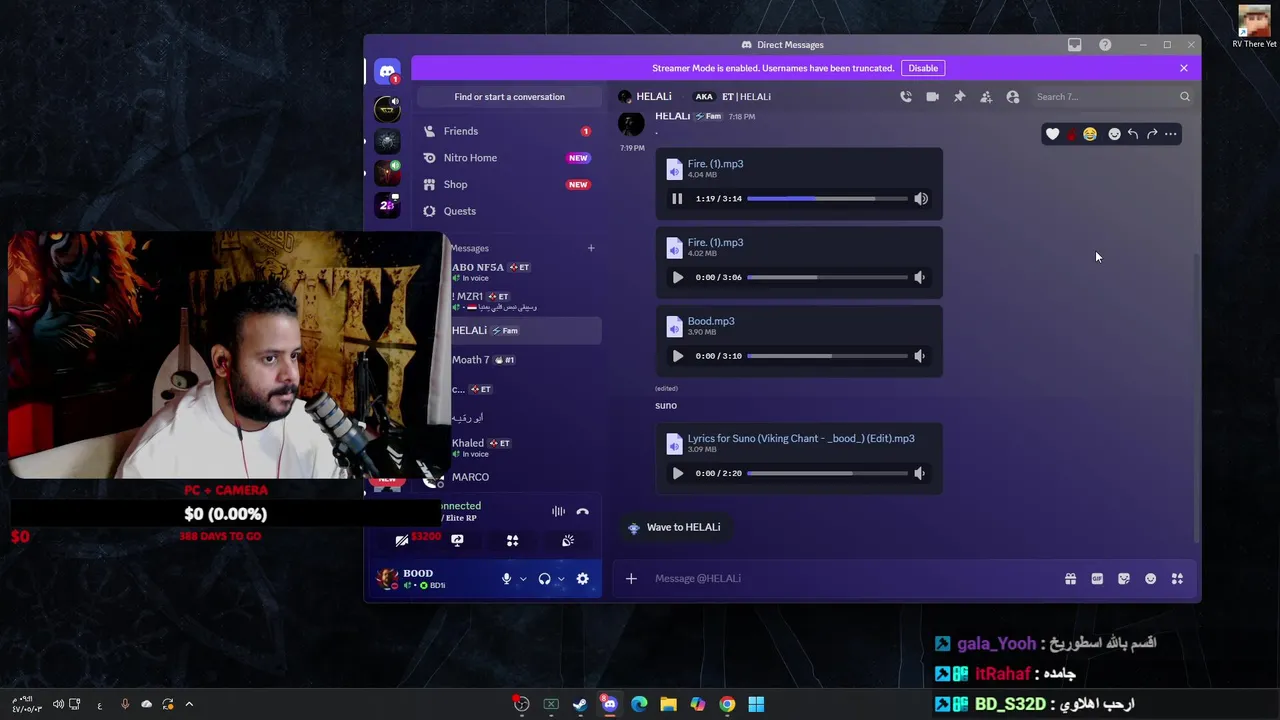Mute volume on Lyrics for Suno mp3
The height and width of the screenshot is (720, 1280).
[920, 474]
